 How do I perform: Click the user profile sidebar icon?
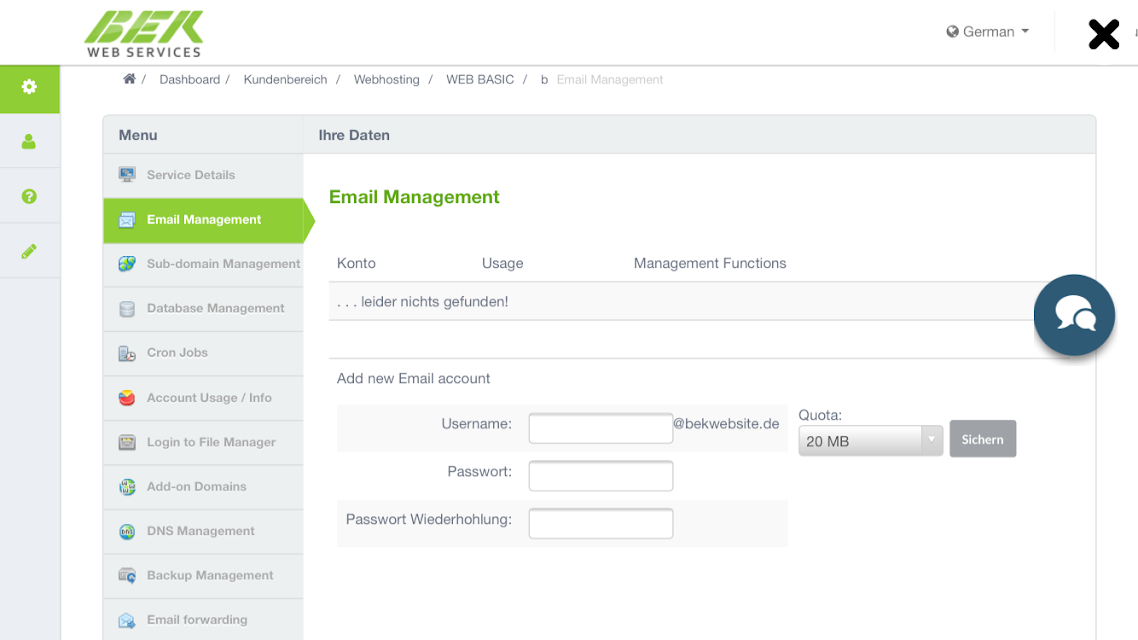[29, 141]
